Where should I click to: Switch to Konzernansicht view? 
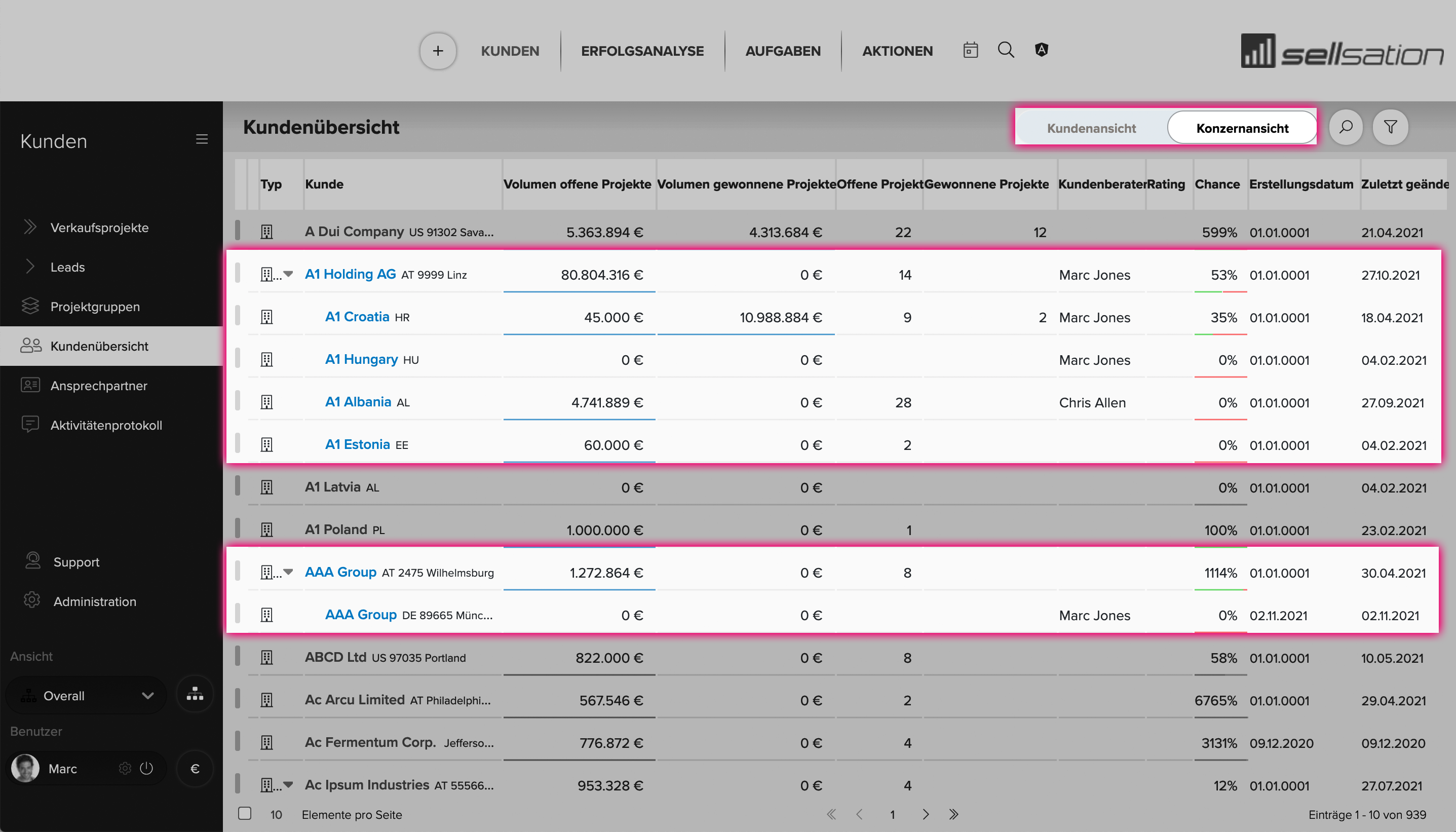(1242, 128)
